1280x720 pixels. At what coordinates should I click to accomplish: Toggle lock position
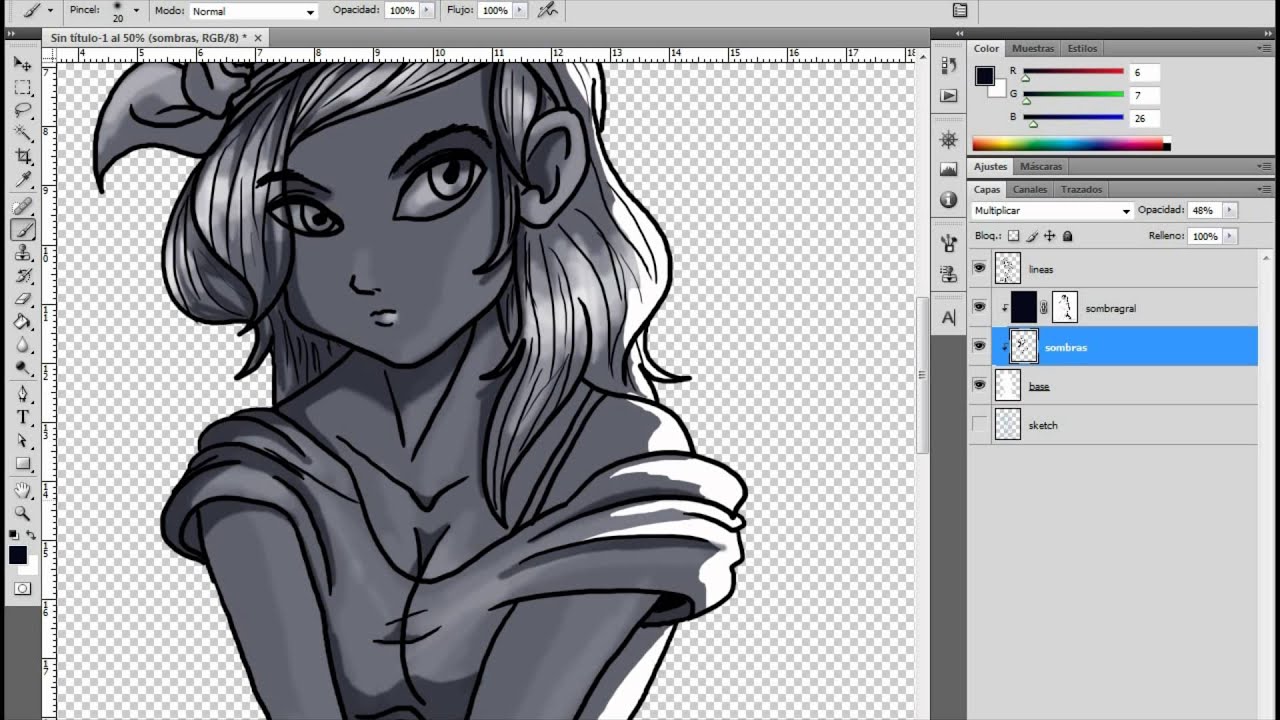coord(1049,236)
